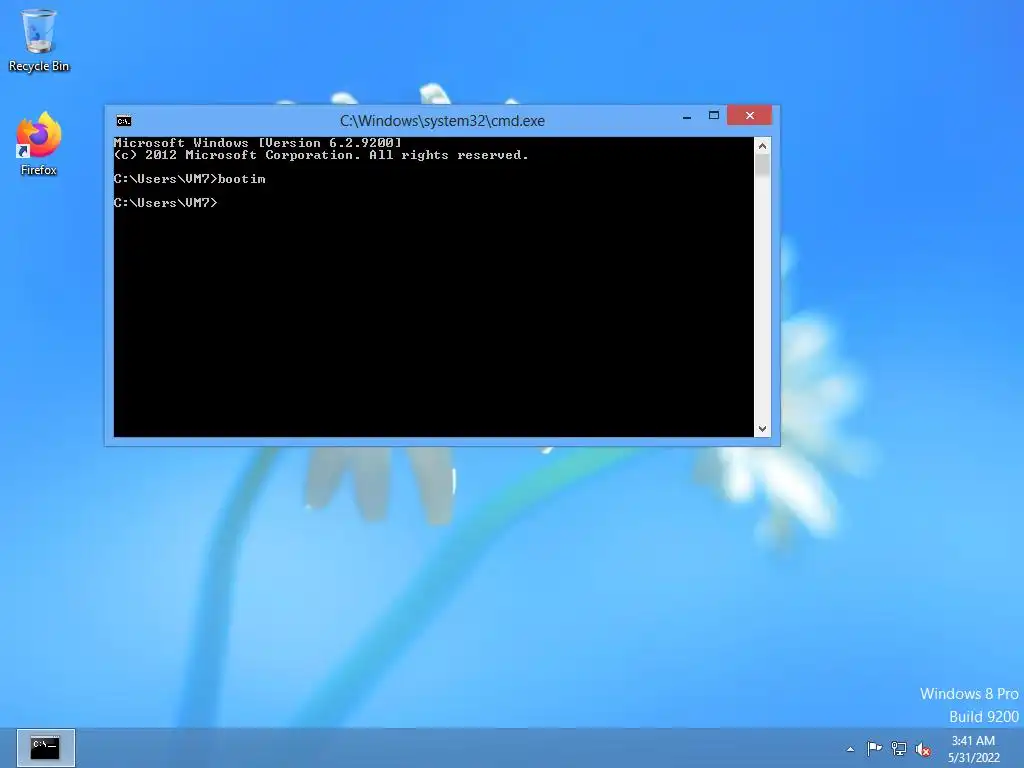The width and height of the screenshot is (1024, 768).
Task: Close the cmd.exe window
Action: pos(750,116)
